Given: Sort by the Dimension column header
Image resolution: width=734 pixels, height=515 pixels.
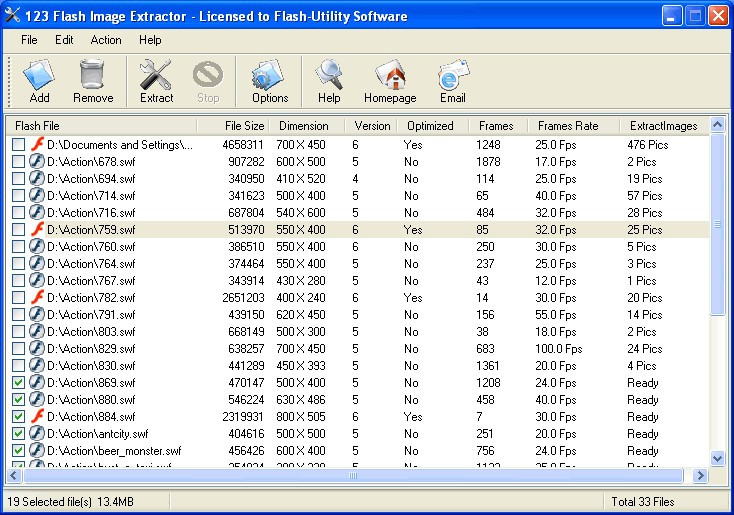Looking at the screenshot, I should (307, 125).
